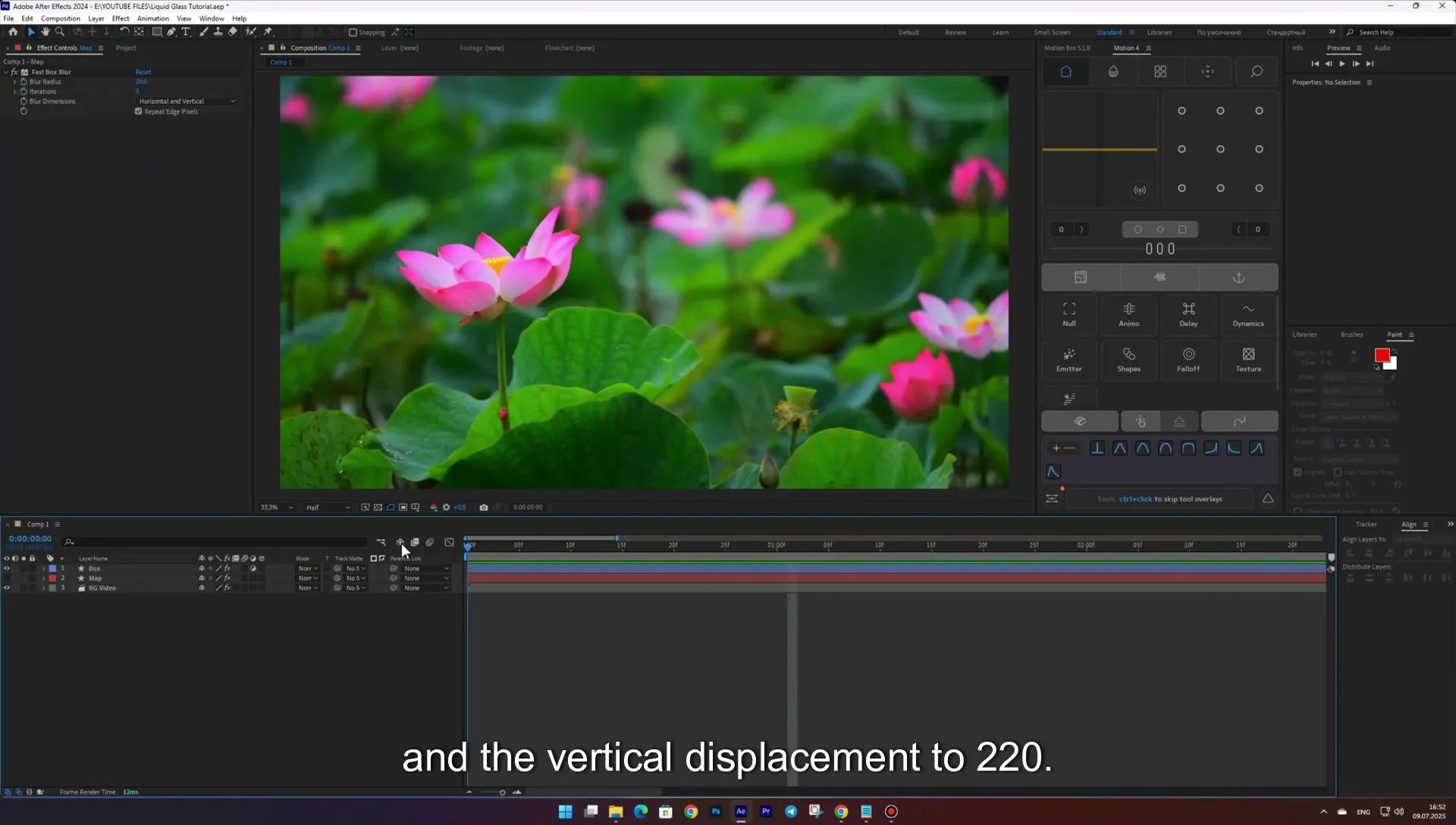Select the Puppet Pin tool
This screenshot has width=1456, height=825.
tap(268, 32)
